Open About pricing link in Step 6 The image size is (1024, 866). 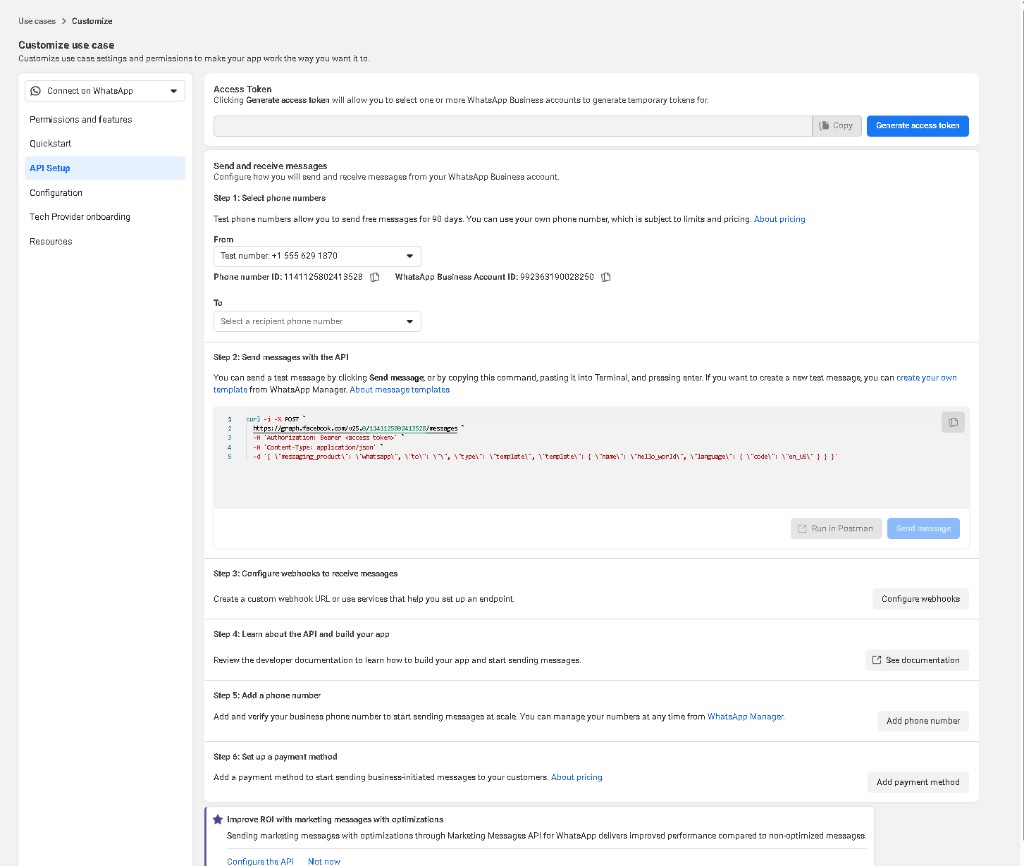577,777
